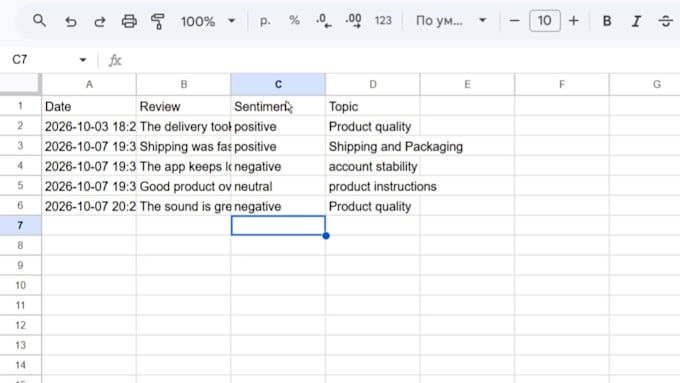Select all cells with corner button
The height and width of the screenshot is (383, 680).
[20, 84]
